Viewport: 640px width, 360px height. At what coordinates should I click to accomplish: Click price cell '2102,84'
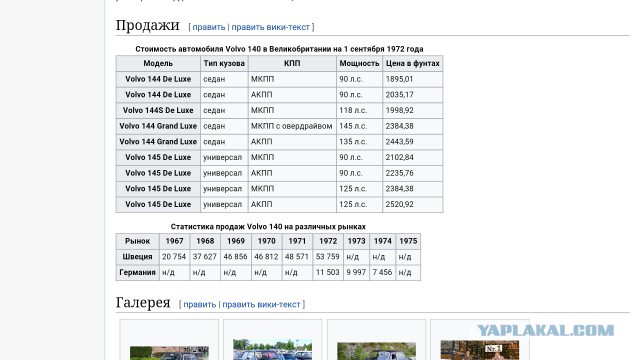(413, 157)
